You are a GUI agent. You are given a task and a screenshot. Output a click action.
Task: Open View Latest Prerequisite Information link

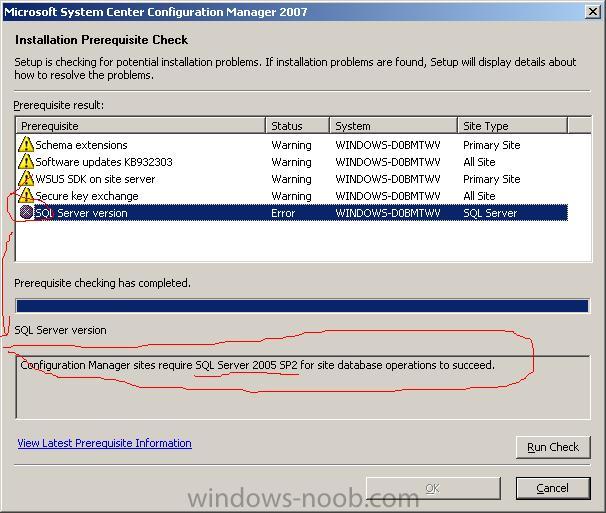click(104, 443)
